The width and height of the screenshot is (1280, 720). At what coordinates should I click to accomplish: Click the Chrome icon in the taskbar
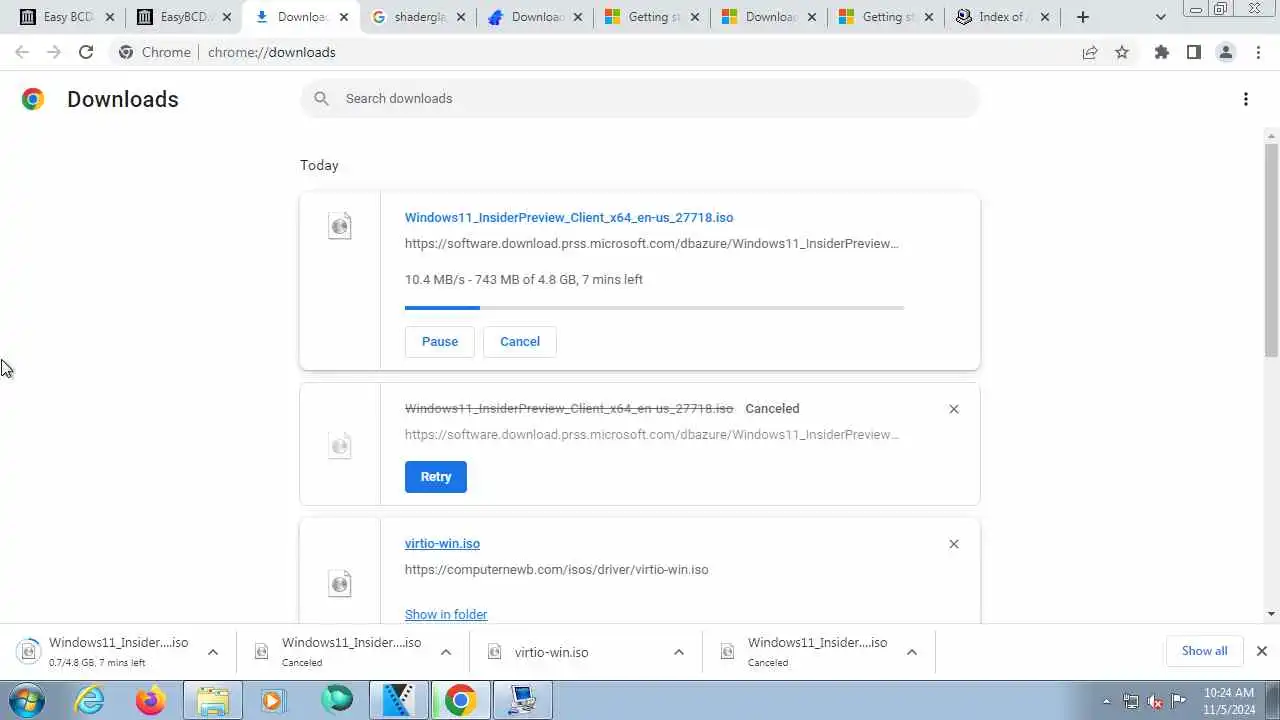[460, 700]
